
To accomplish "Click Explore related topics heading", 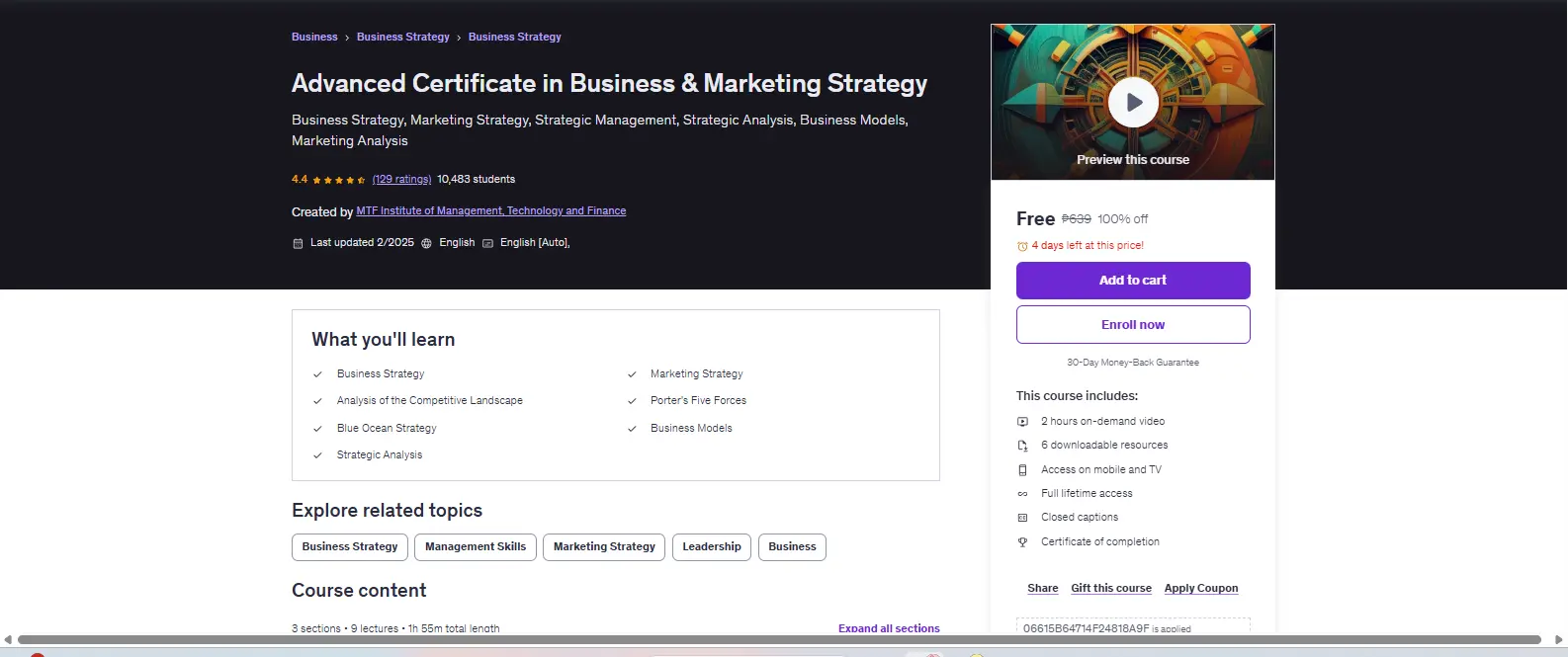I will tap(387, 511).
